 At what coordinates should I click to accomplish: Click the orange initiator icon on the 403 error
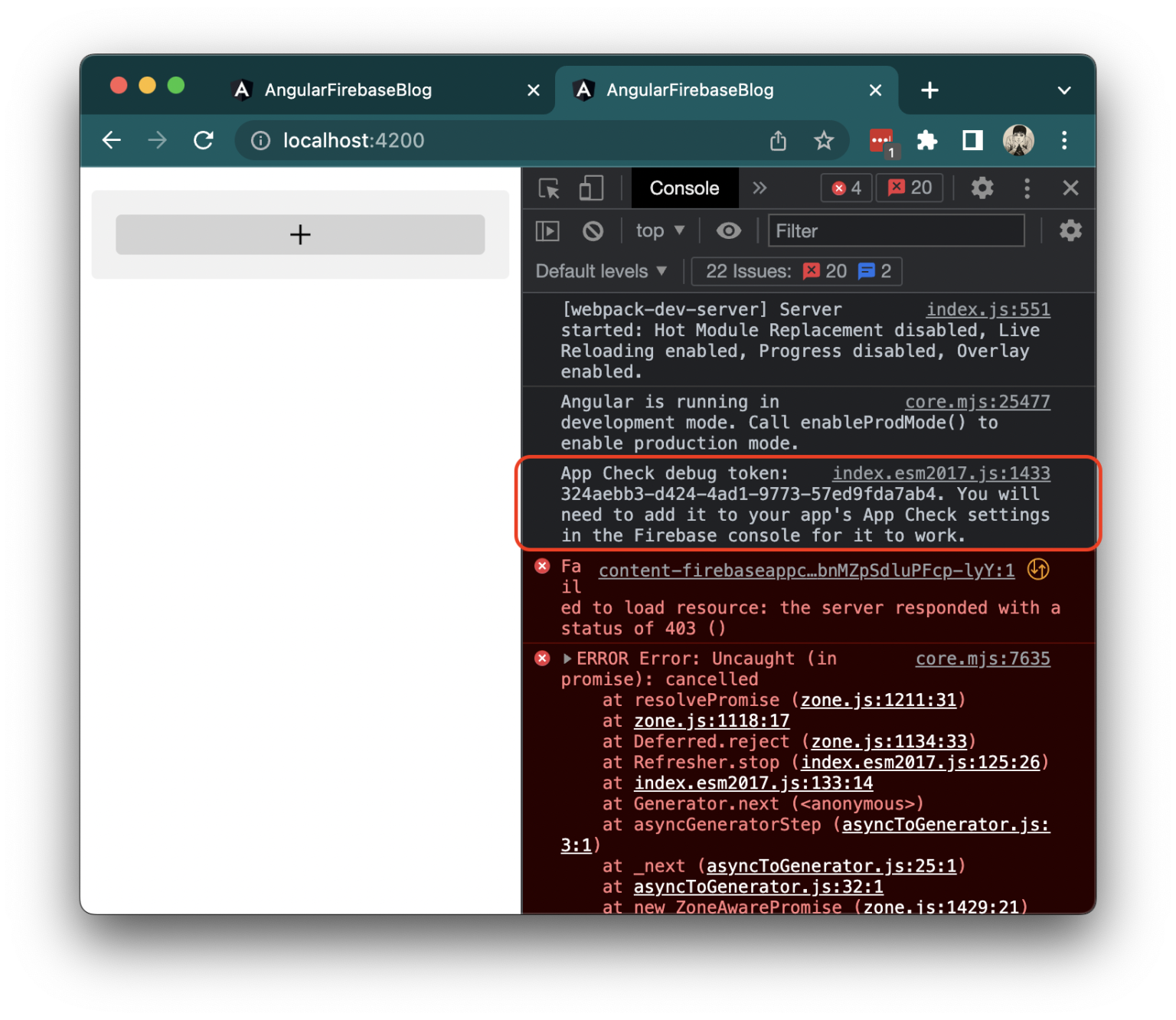tap(1038, 570)
